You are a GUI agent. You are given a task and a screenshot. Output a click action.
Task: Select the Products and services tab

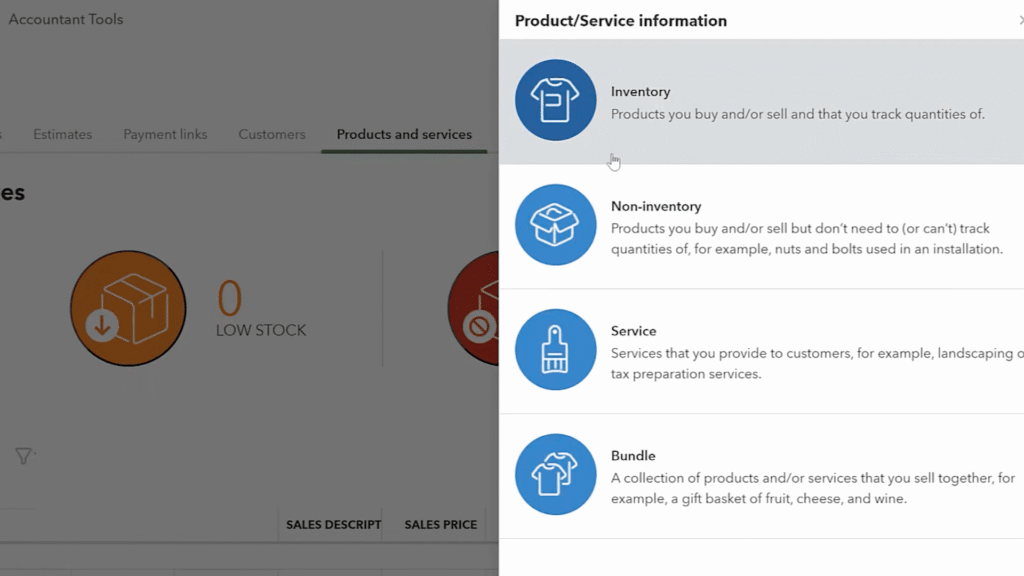[x=404, y=134]
